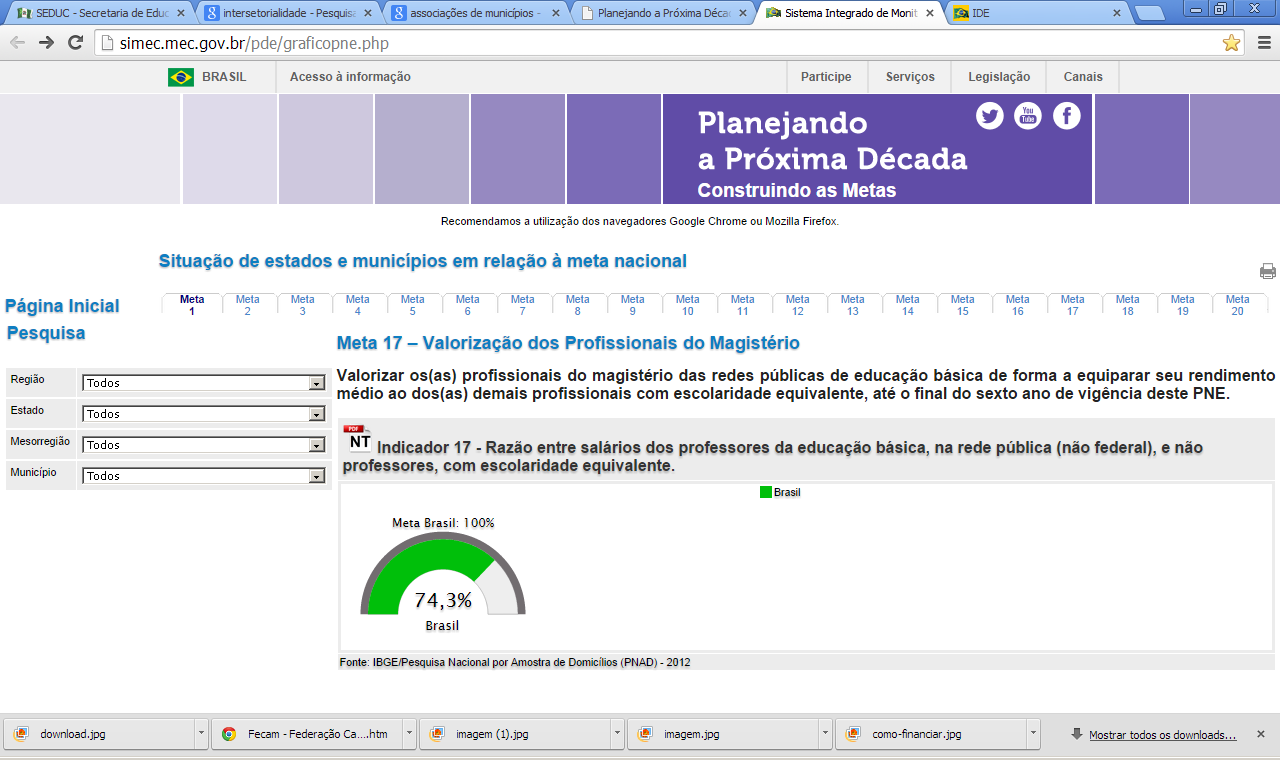The height and width of the screenshot is (760, 1280).
Task: Select the Meta 10 tab
Action: pos(687,305)
